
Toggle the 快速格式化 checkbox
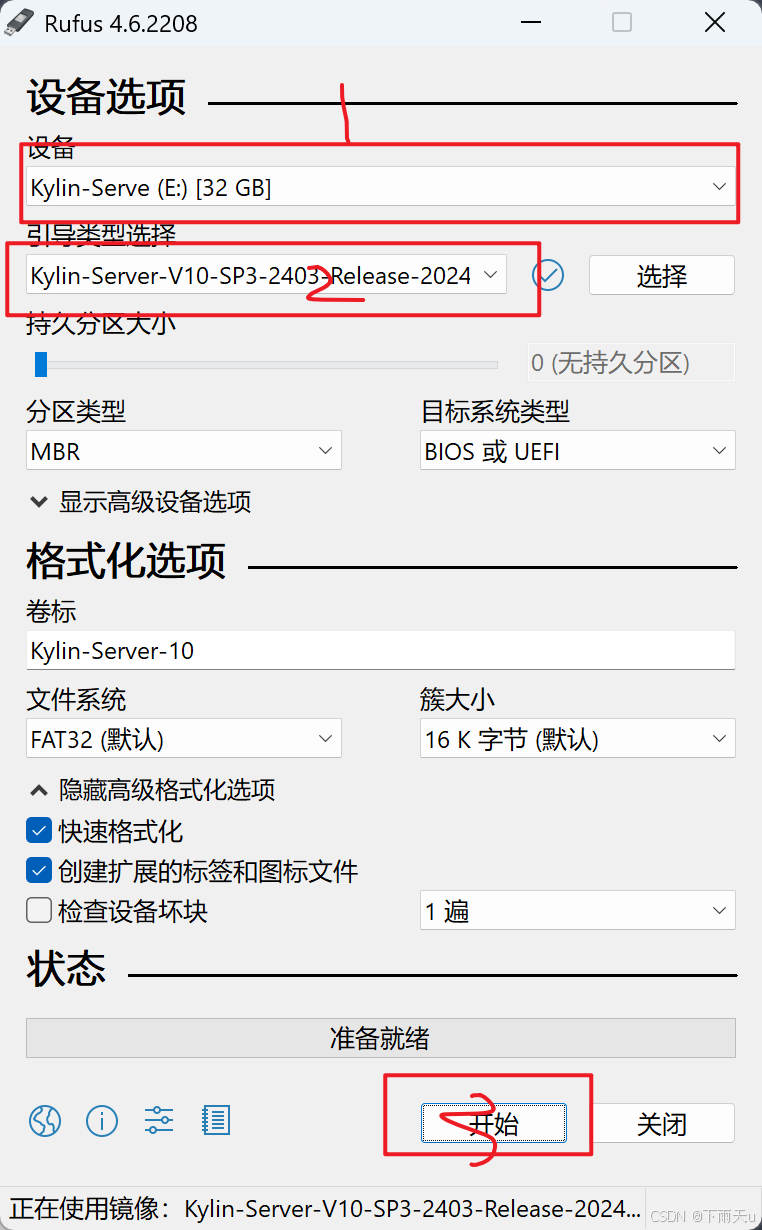point(39,831)
